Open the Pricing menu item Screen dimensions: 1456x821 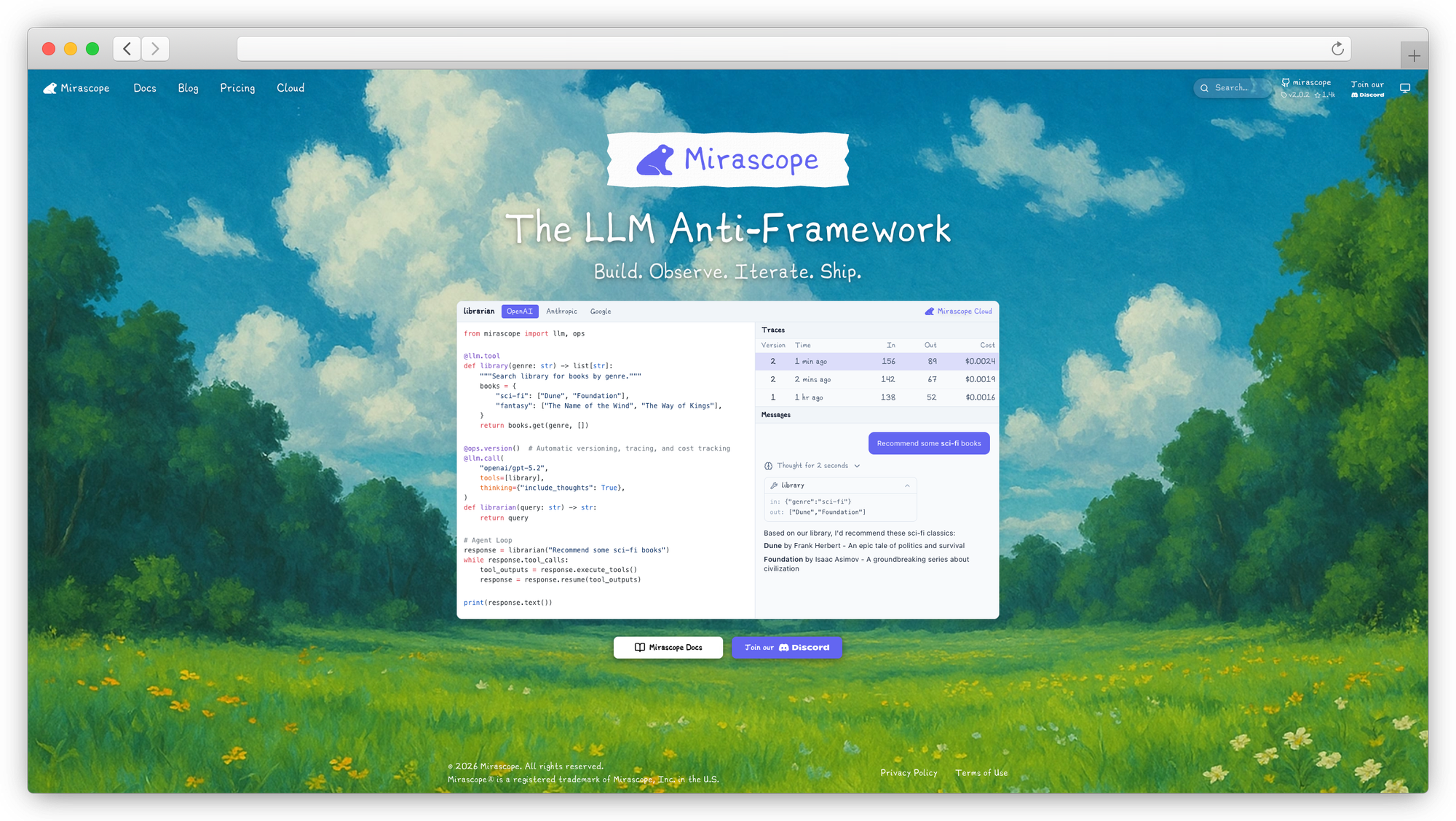(237, 88)
